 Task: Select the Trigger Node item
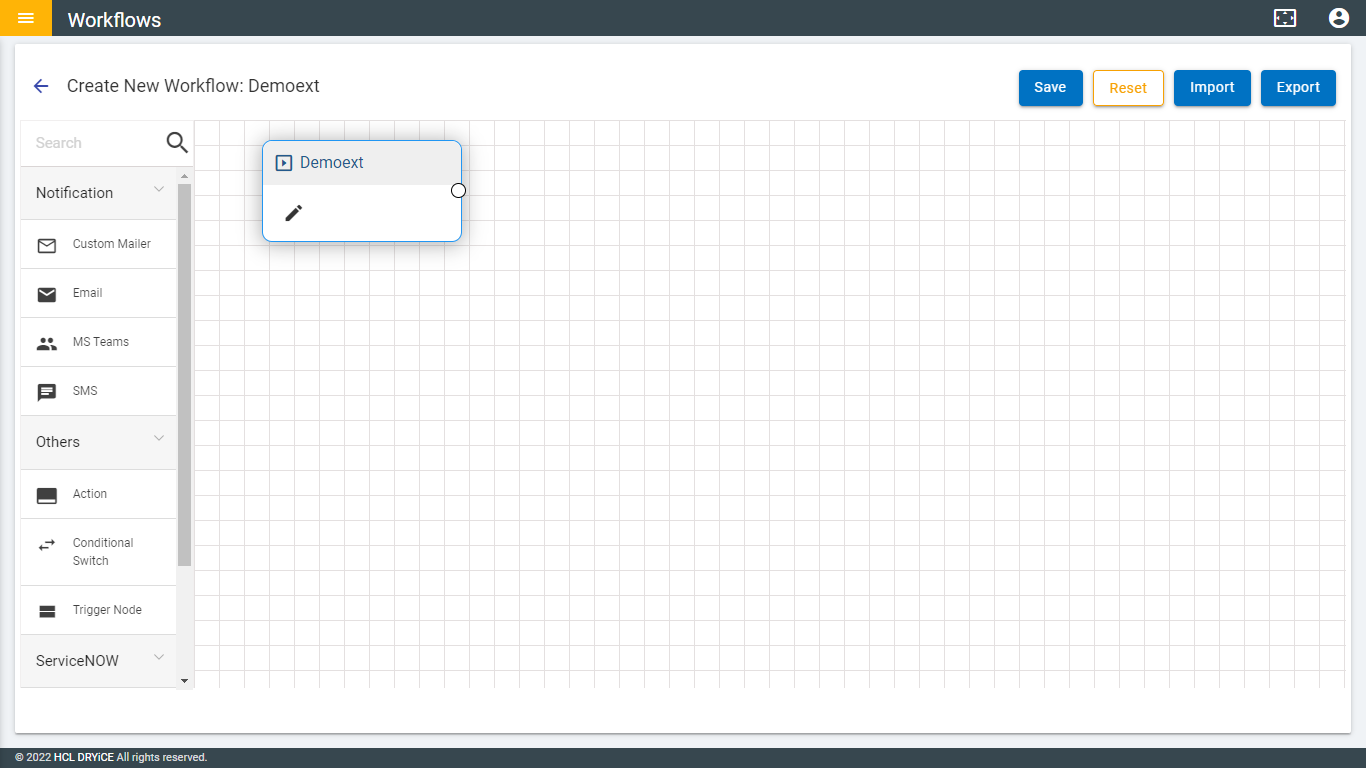click(107, 610)
